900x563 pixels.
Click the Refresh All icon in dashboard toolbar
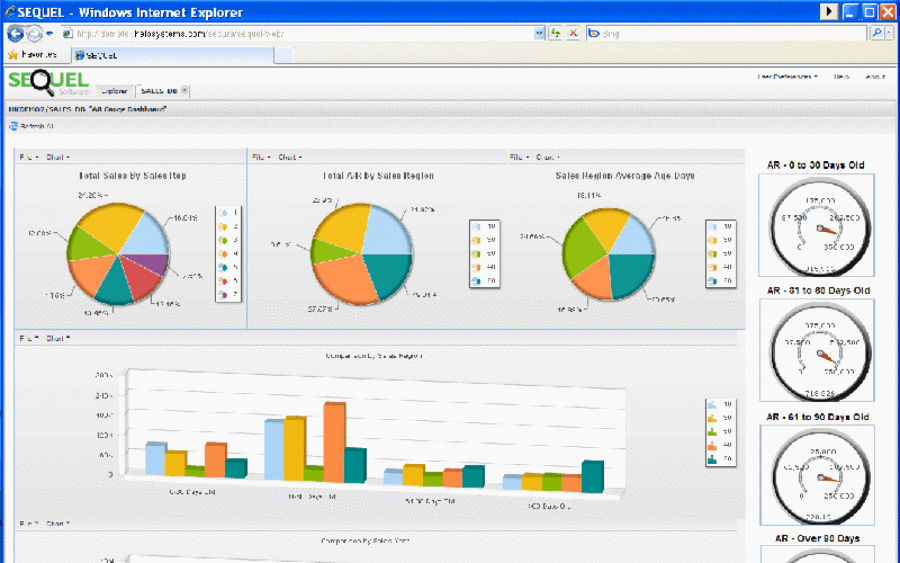point(13,126)
